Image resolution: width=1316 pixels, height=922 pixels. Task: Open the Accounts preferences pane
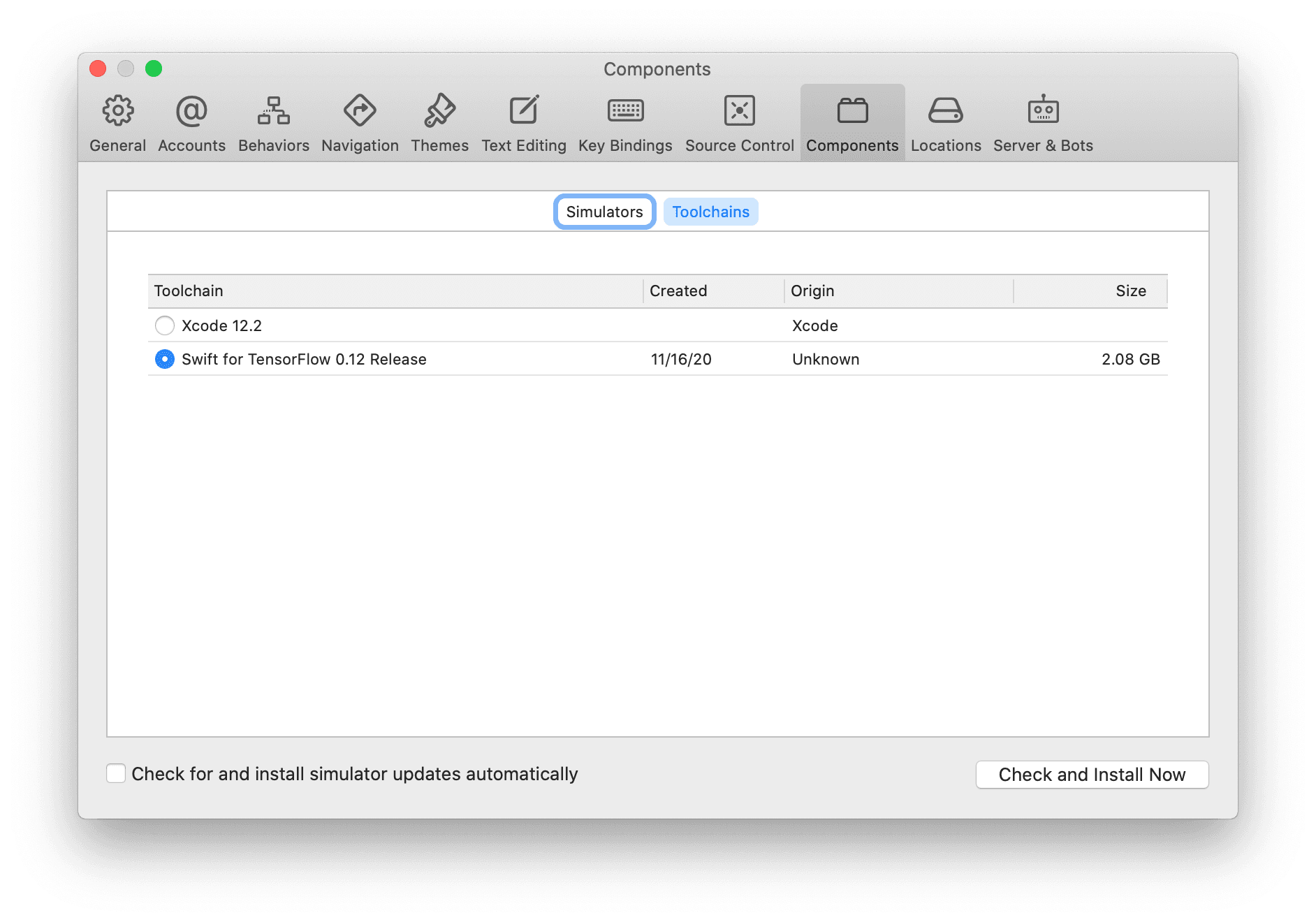(191, 123)
